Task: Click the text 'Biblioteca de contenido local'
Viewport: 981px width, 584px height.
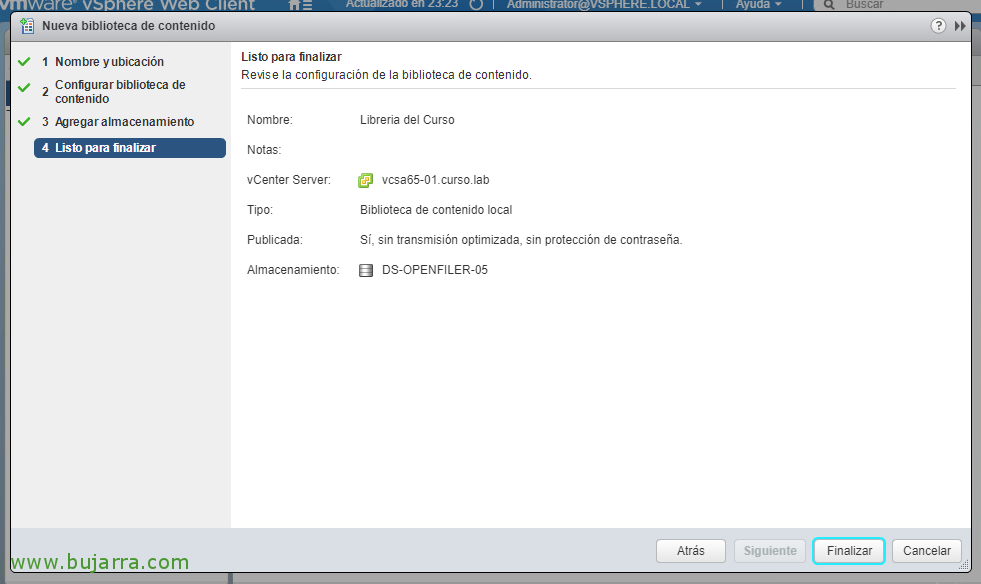Action: point(436,210)
